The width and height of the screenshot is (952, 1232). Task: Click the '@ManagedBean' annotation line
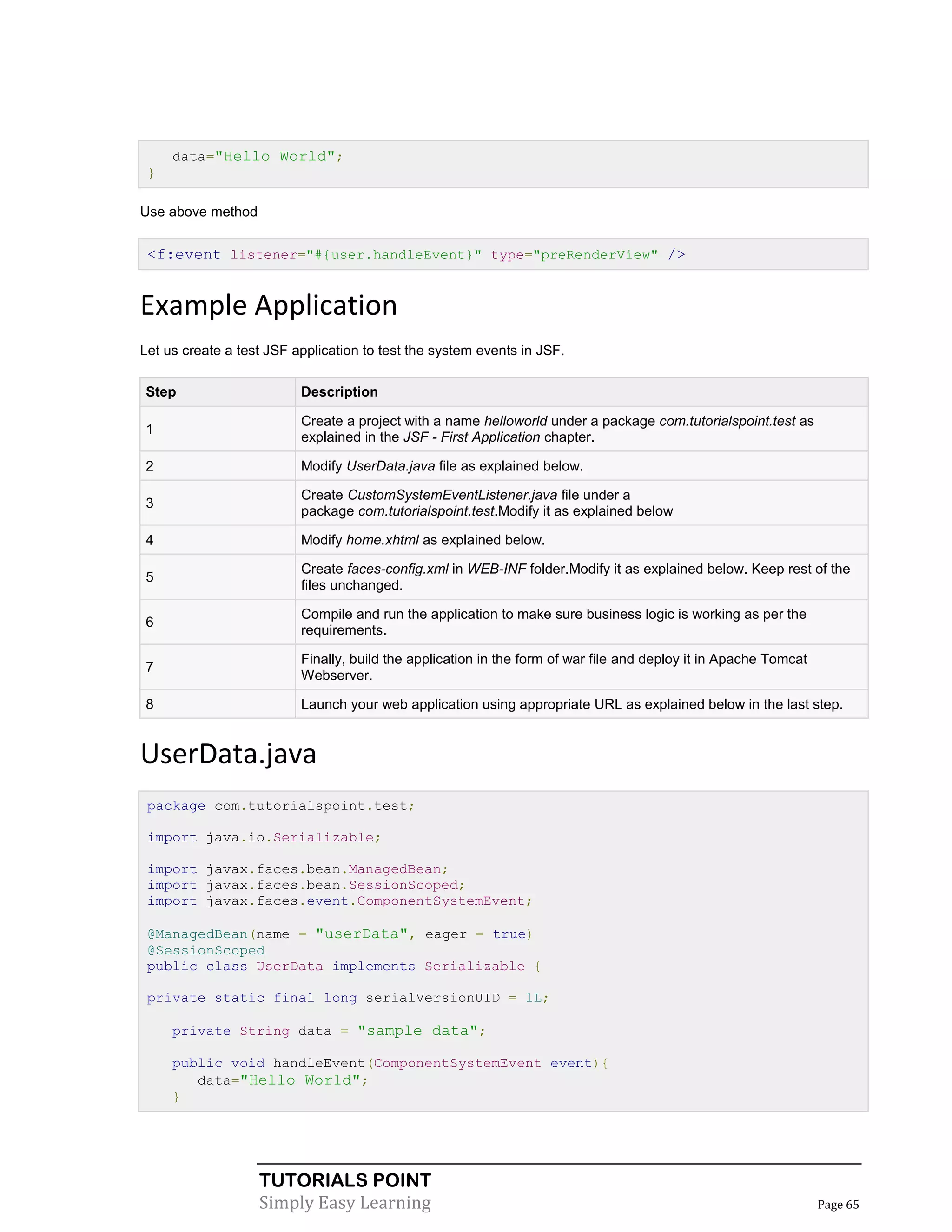(x=339, y=934)
